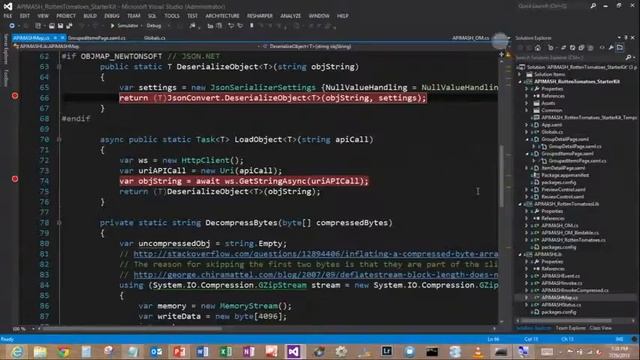This screenshot has width=640, height=360.
Task: Collapse the LoadObject method at line 70
Action: point(59,140)
